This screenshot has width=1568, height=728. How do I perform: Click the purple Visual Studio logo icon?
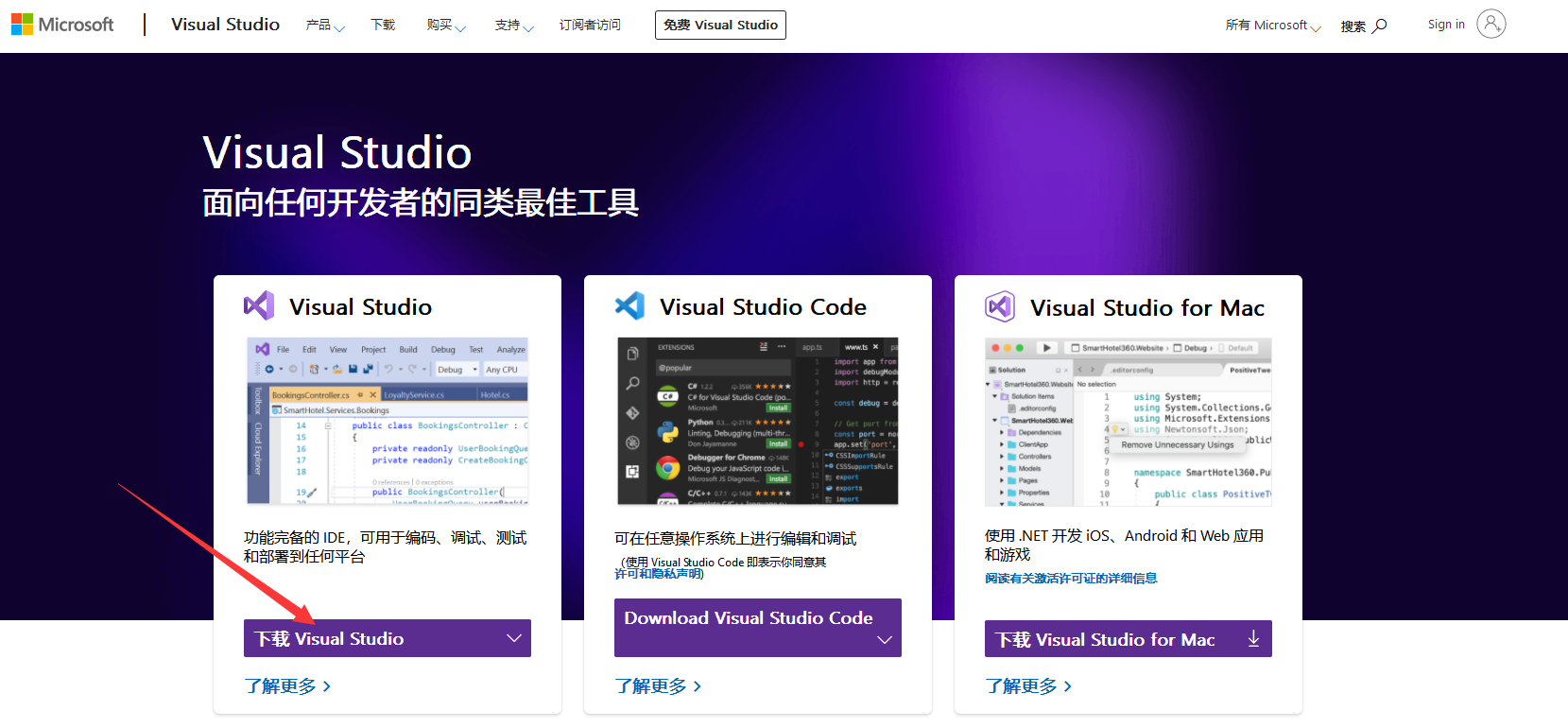(259, 305)
